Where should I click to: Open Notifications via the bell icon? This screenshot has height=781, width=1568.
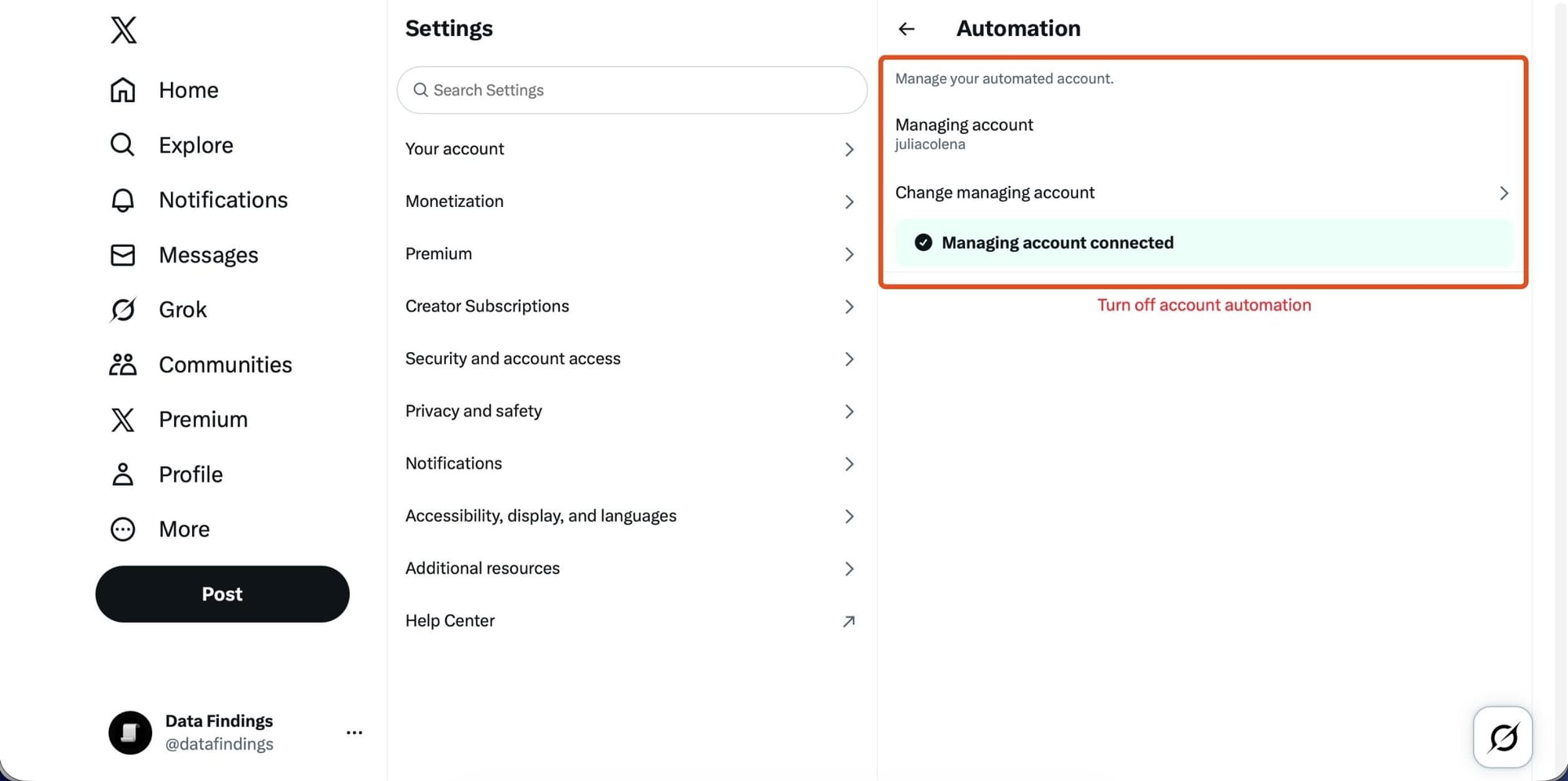[x=123, y=200]
